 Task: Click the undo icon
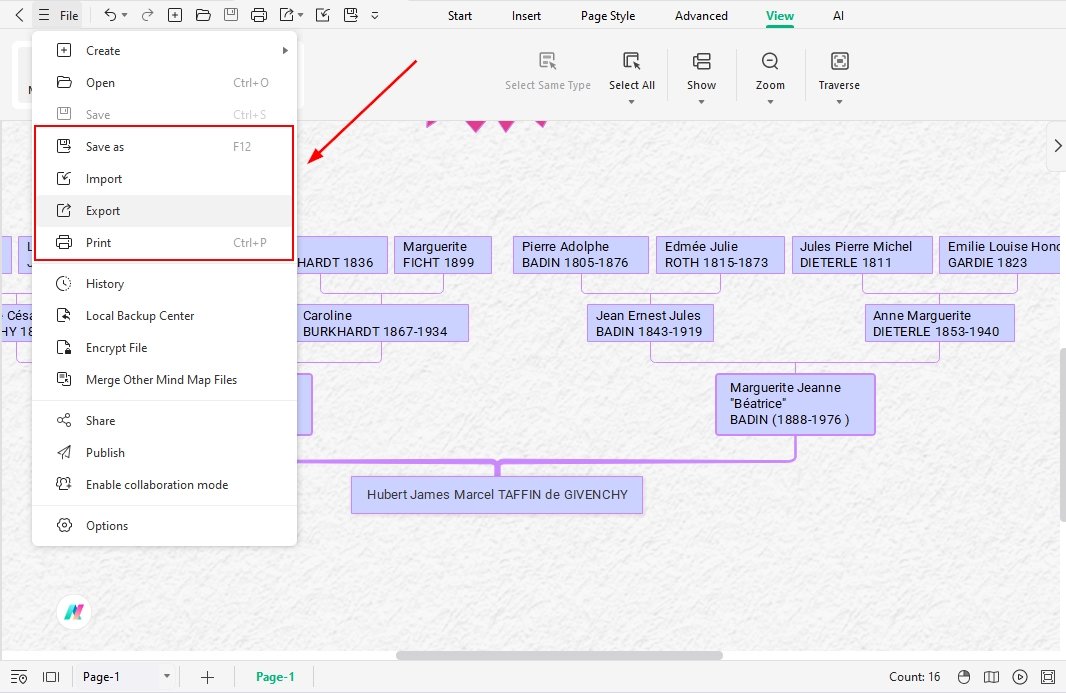(109, 15)
